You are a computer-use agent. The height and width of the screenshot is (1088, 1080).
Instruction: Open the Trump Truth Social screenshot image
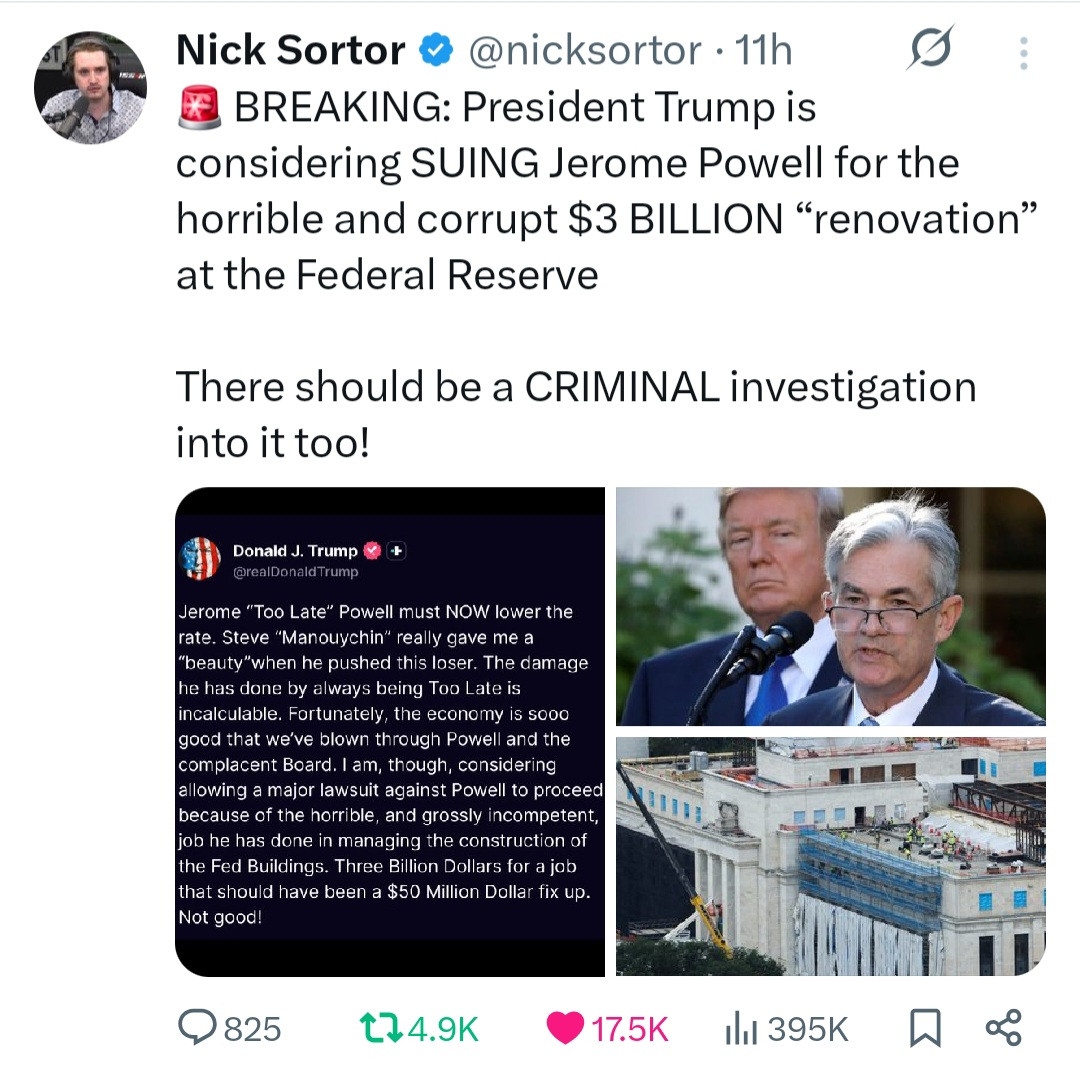coord(390,732)
